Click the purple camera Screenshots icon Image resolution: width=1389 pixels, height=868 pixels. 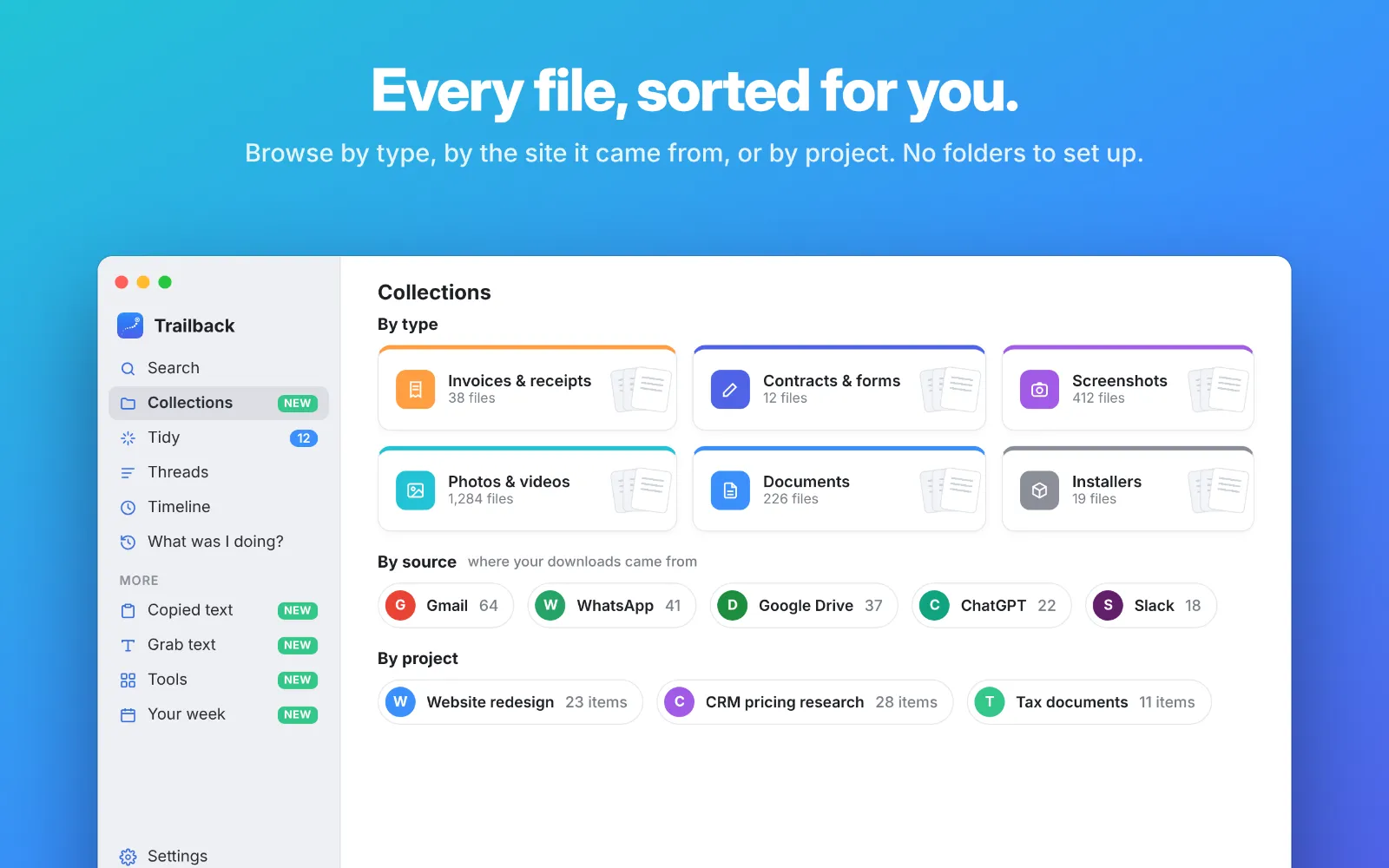[1039, 390]
